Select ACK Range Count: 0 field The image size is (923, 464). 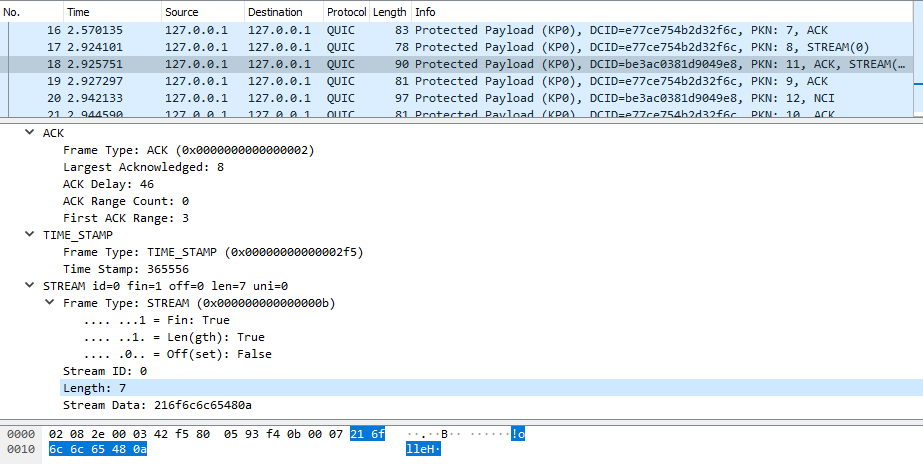coord(126,201)
